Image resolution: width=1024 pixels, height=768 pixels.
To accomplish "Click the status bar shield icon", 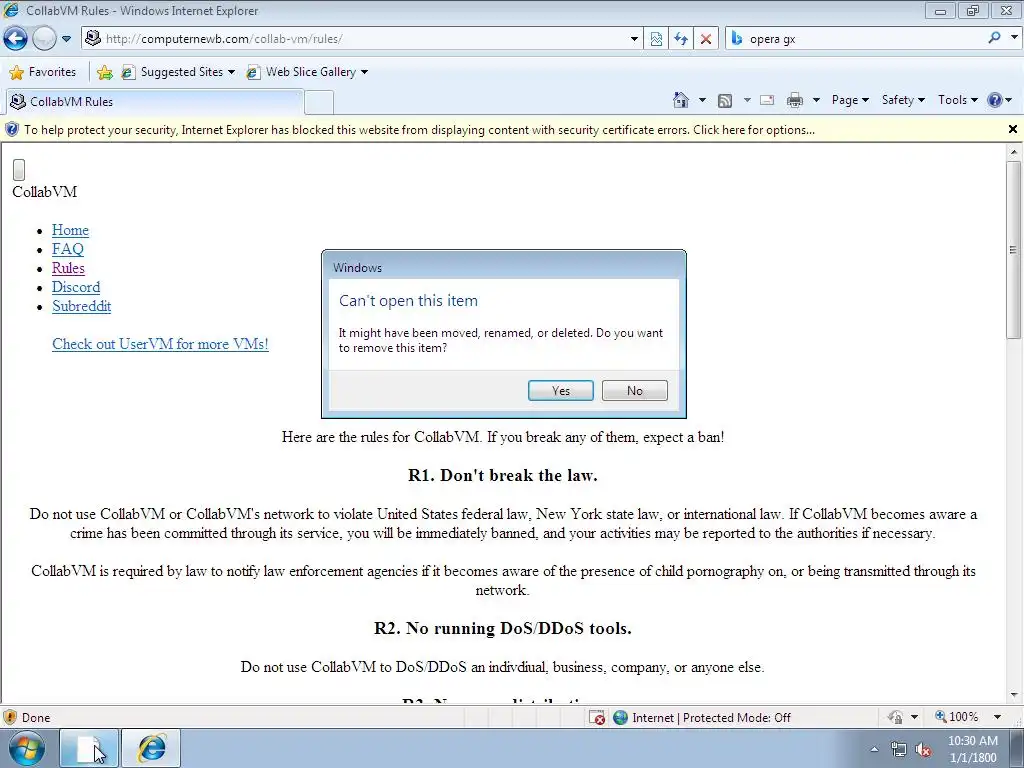I will tap(10, 718).
